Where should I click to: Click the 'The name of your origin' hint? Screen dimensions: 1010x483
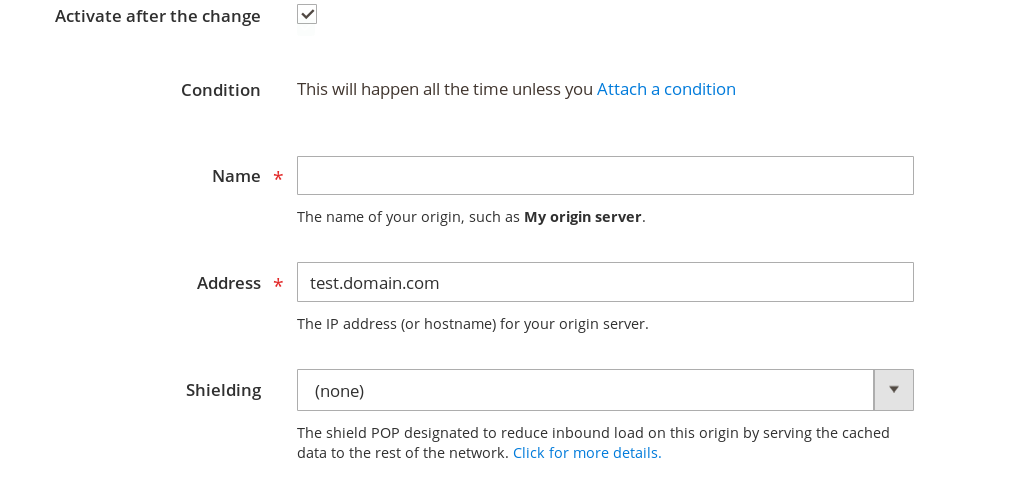[408, 216]
